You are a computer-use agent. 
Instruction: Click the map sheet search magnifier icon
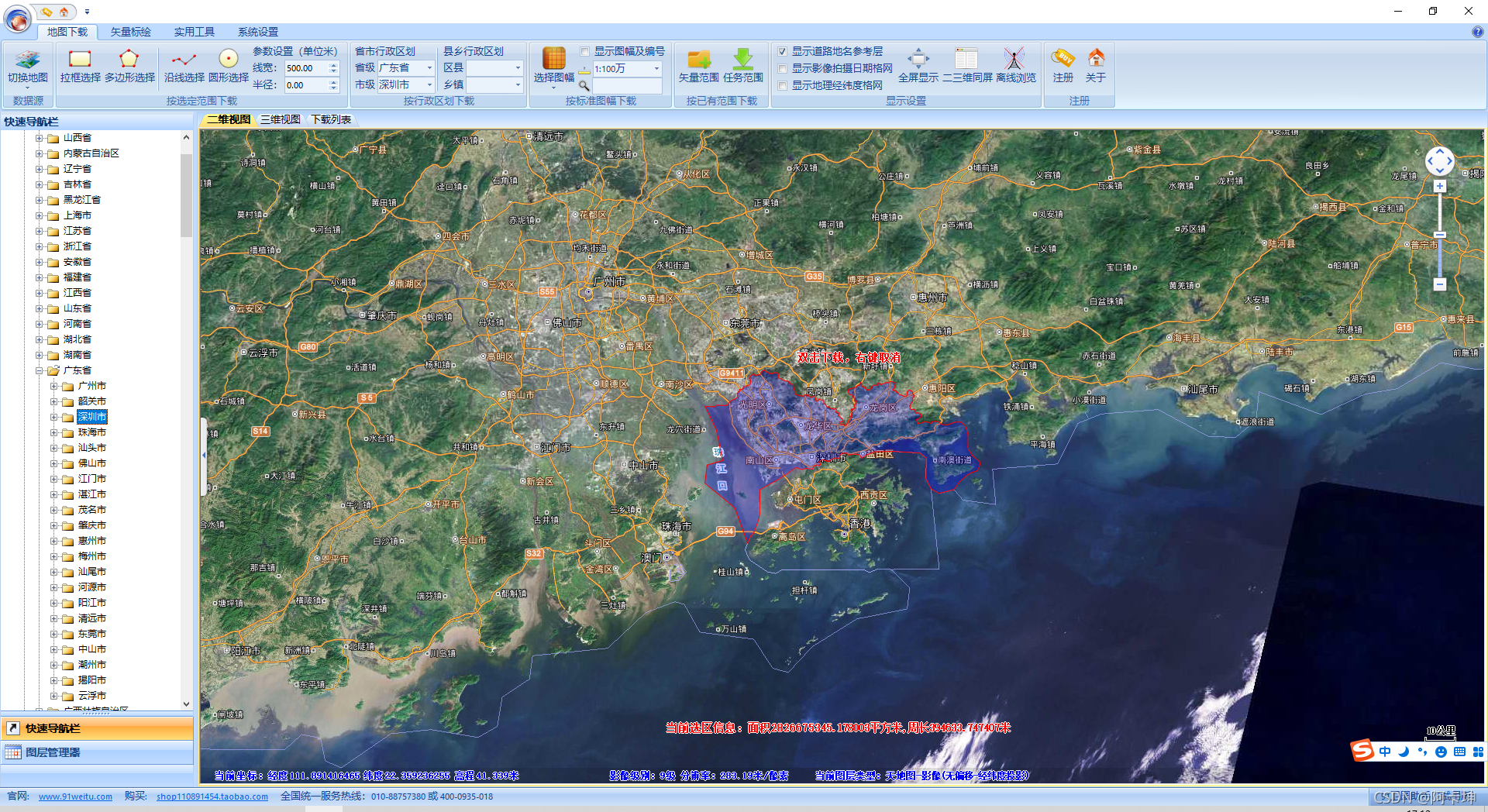(x=584, y=86)
